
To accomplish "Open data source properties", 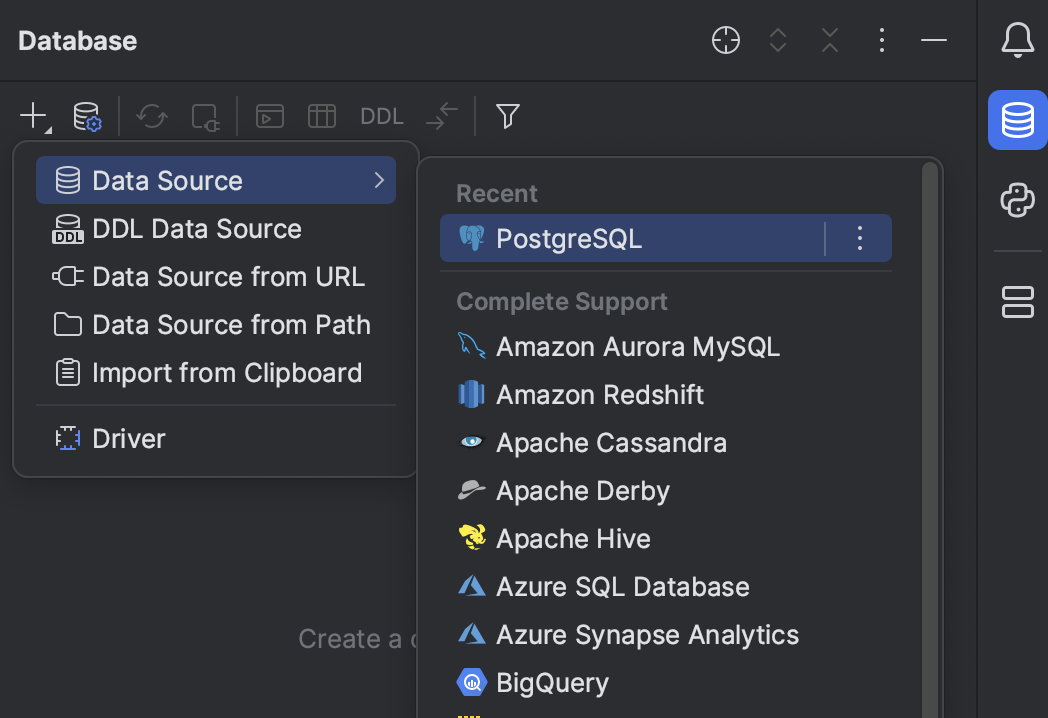I will point(88,116).
